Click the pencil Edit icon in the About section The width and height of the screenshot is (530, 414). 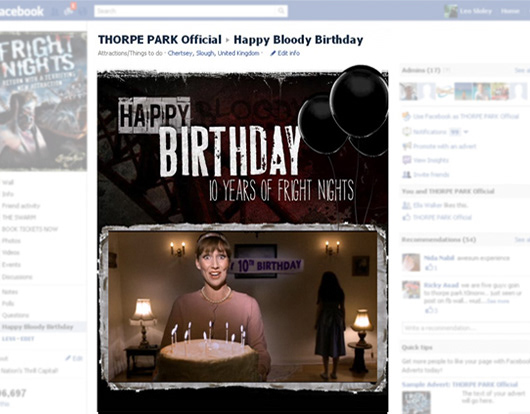68,358
